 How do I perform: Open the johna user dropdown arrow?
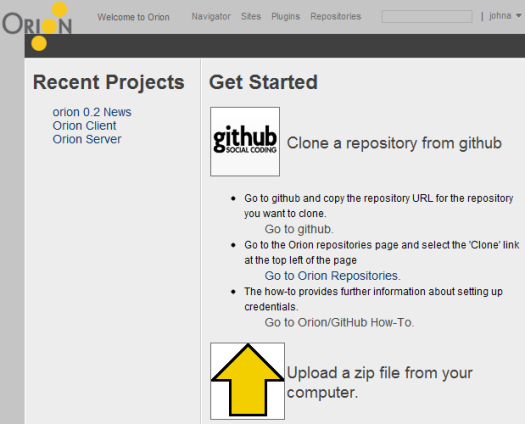click(519, 16)
